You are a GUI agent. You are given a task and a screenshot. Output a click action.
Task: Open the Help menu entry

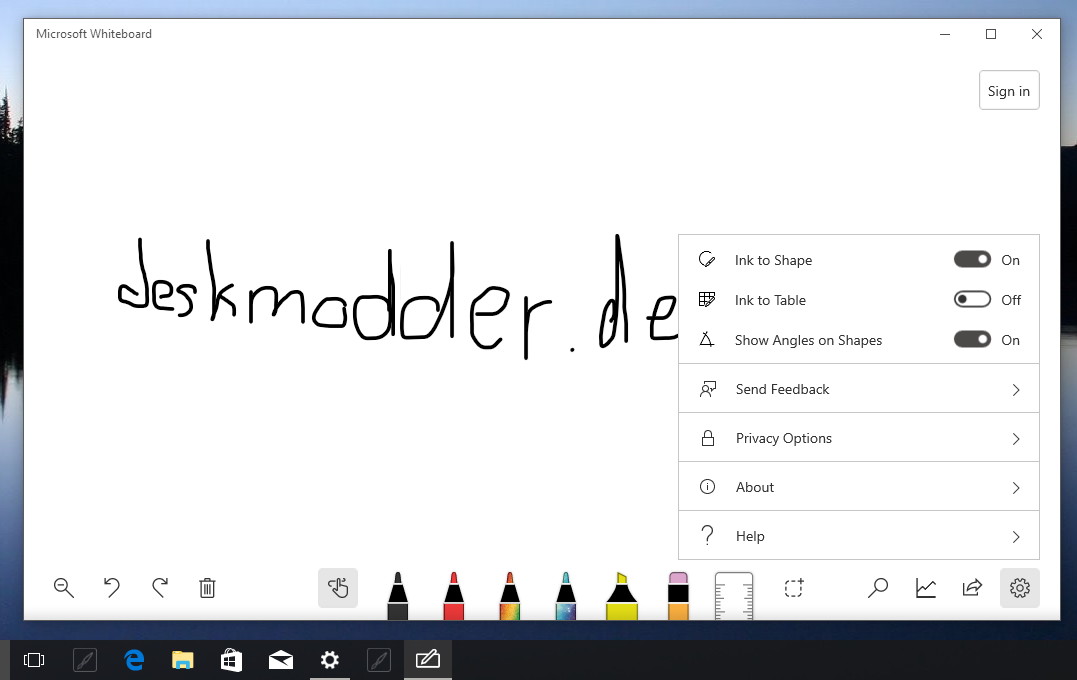(x=859, y=535)
